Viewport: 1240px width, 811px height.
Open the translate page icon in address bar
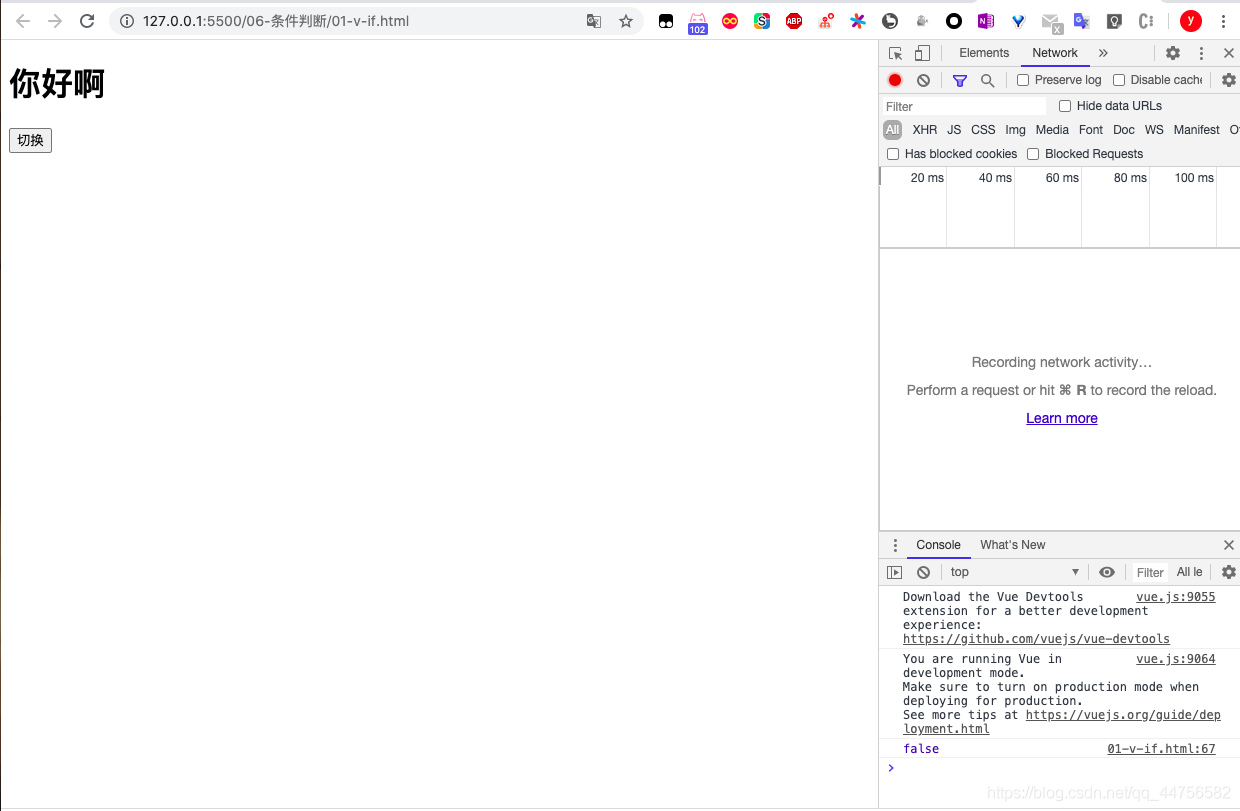click(594, 21)
